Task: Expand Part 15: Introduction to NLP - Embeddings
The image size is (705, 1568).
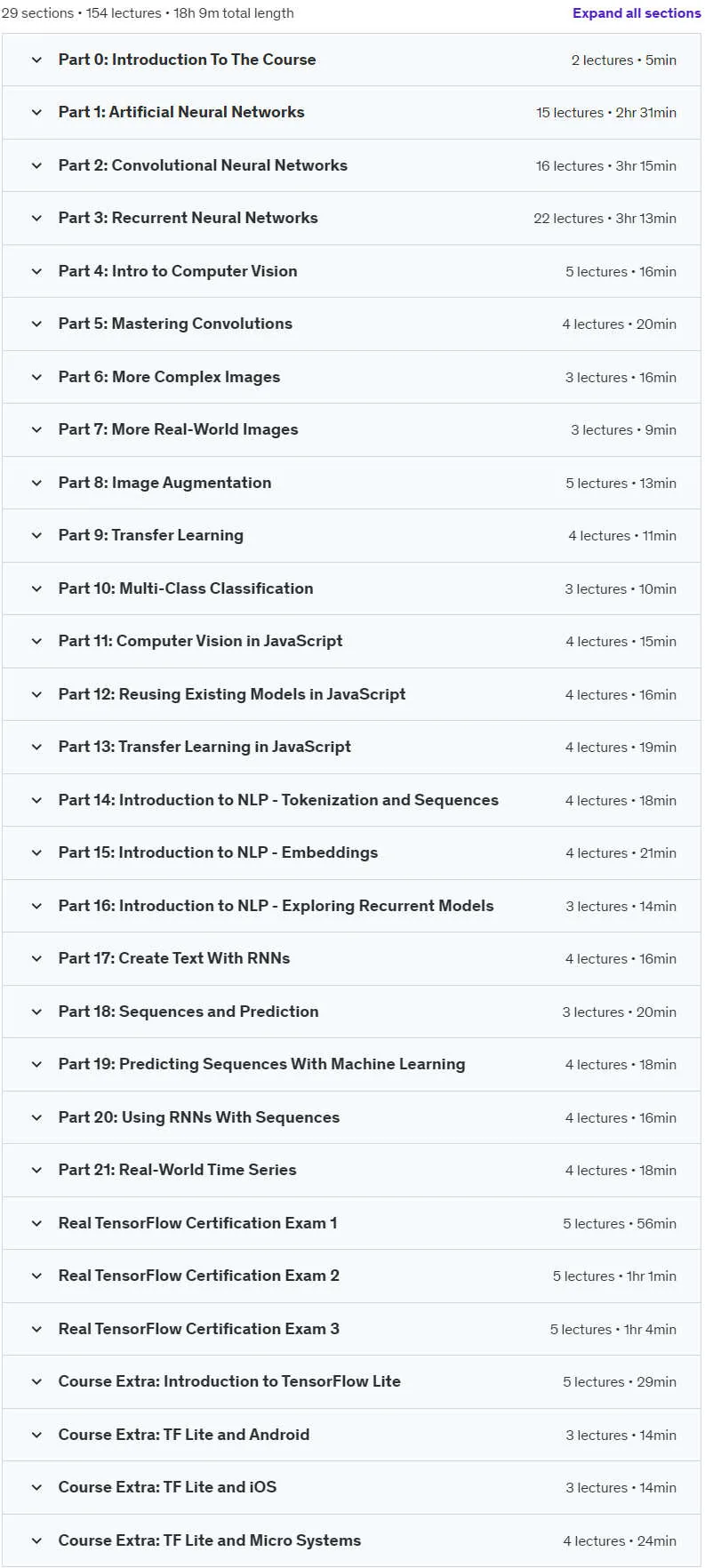Action: [351, 853]
